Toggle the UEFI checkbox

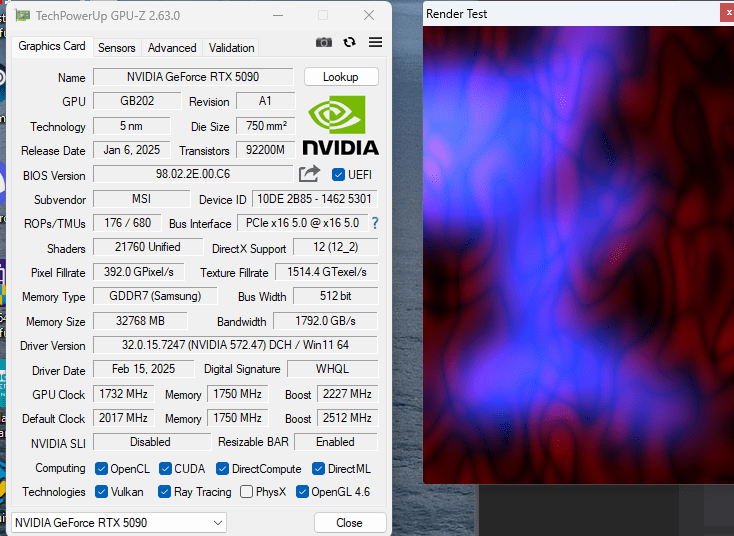[338, 175]
